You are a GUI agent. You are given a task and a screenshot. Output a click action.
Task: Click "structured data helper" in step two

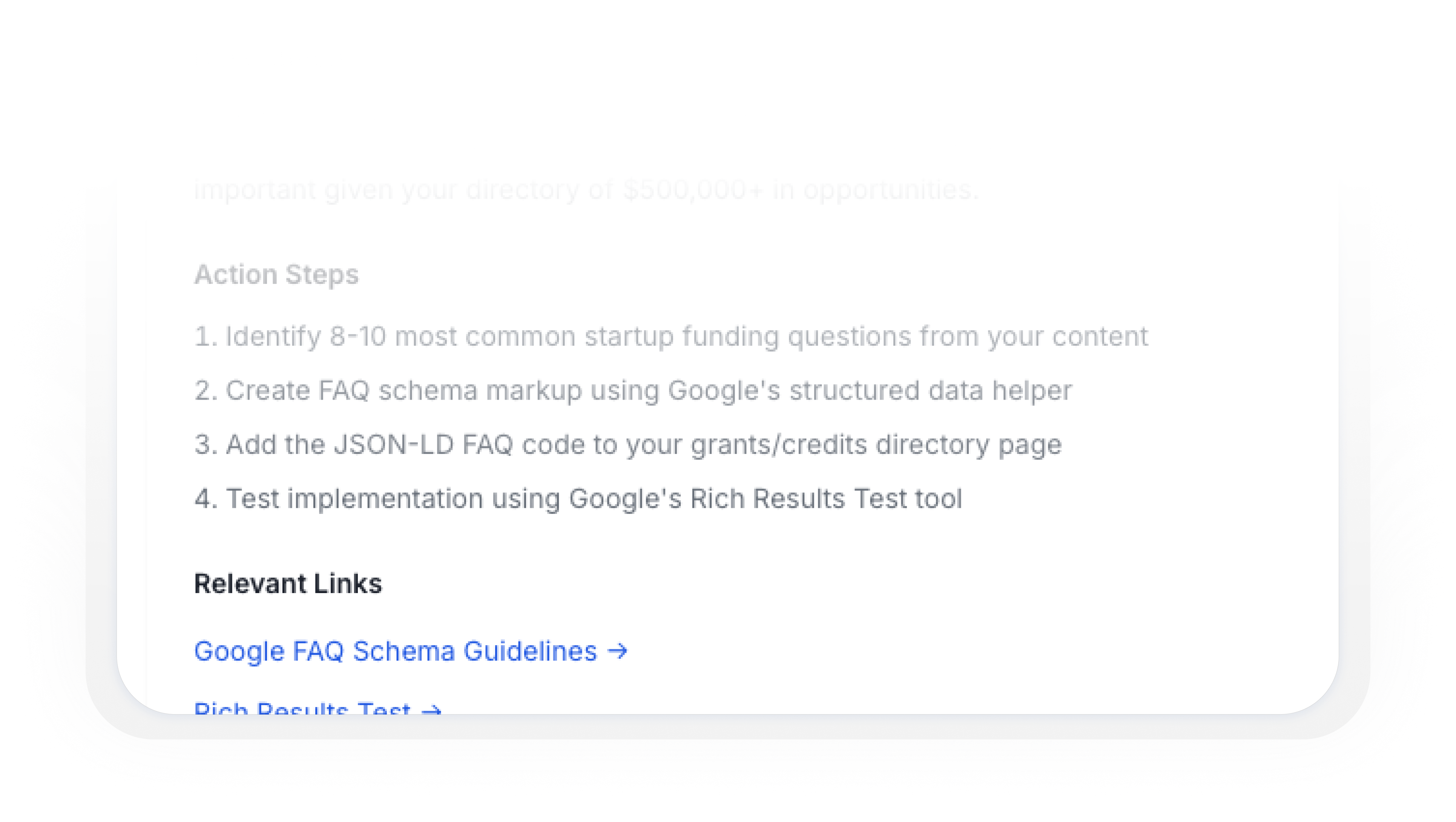(x=930, y=391)
